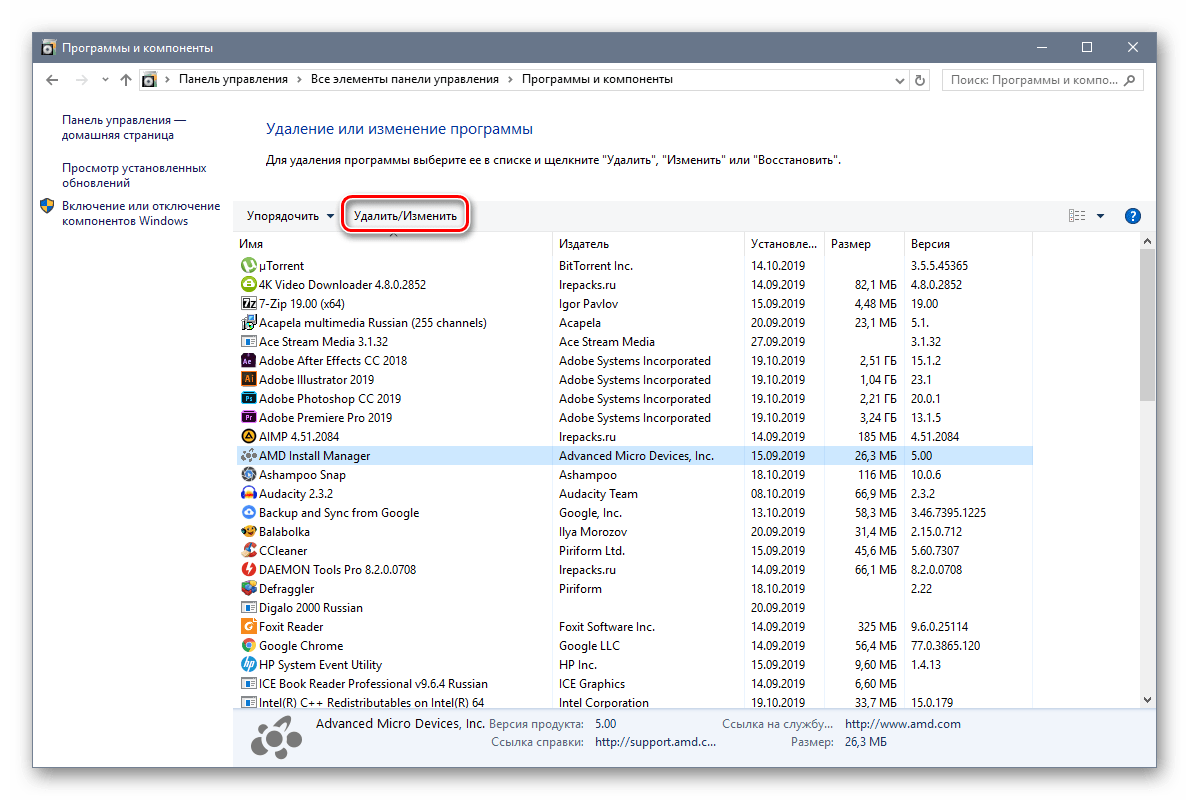Screen dimensions: 1189x800
Task: Click the scrollbar down arrow
Action: tap(1147, 700)
